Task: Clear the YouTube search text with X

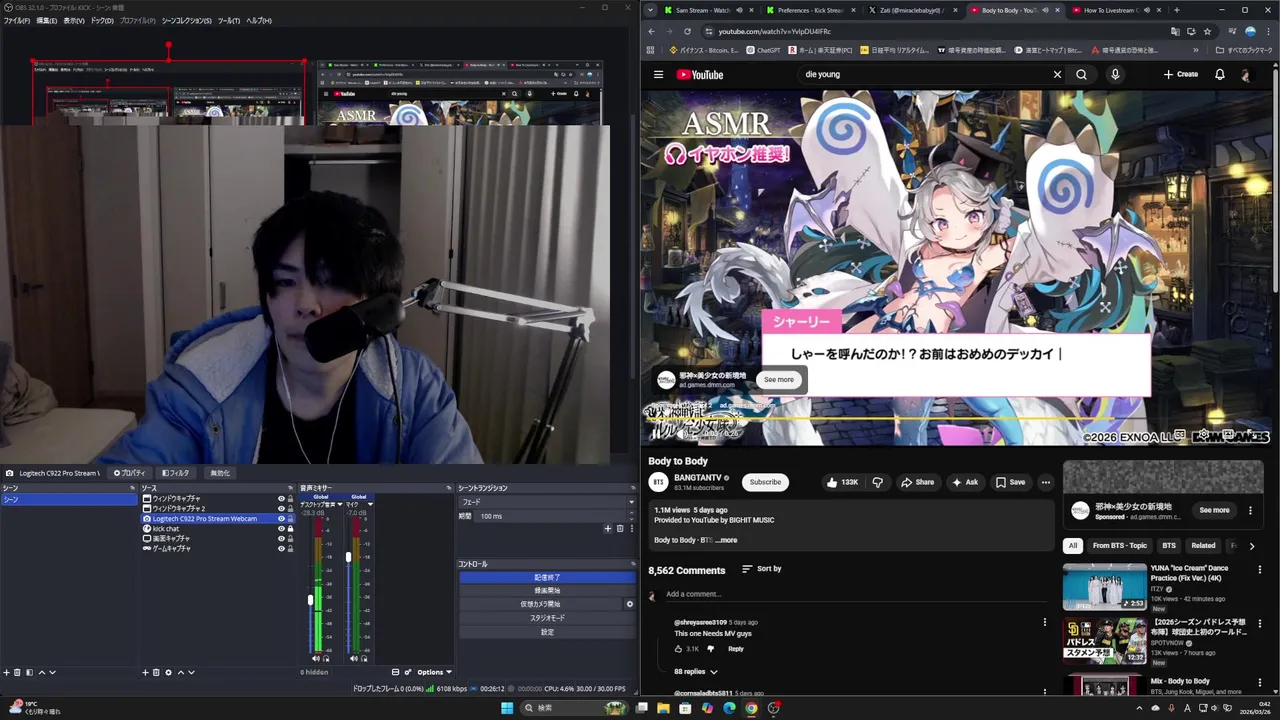Action: pos(1057,74)
